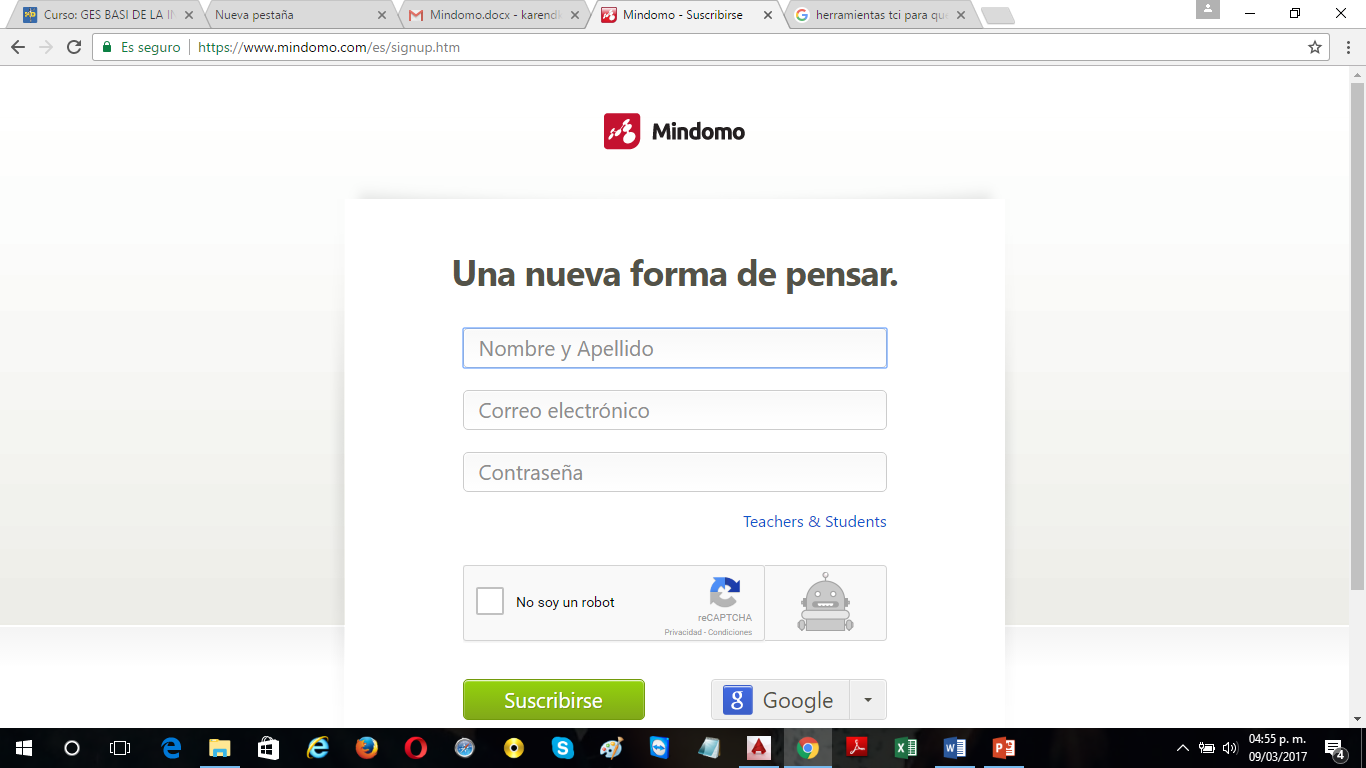Open Word from the taskbar
This screenshot has width=1366, height=768.
tap(955, 748)
